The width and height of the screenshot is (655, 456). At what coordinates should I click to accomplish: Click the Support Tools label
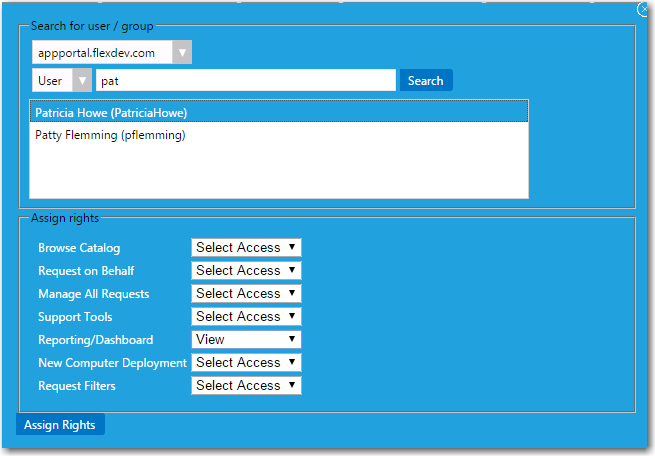[x=75, y=317]
